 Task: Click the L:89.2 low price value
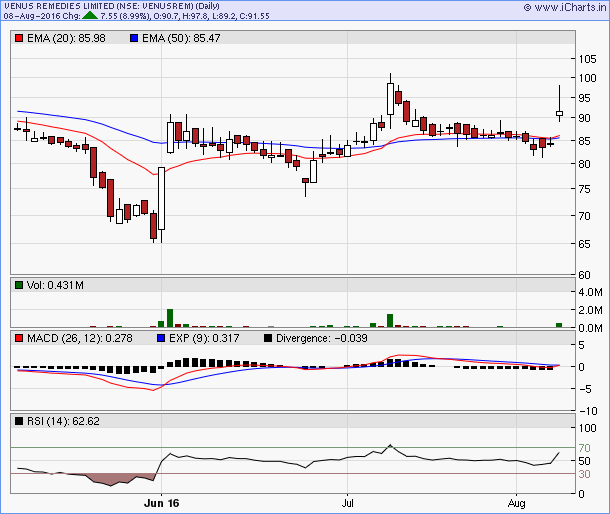225,16
